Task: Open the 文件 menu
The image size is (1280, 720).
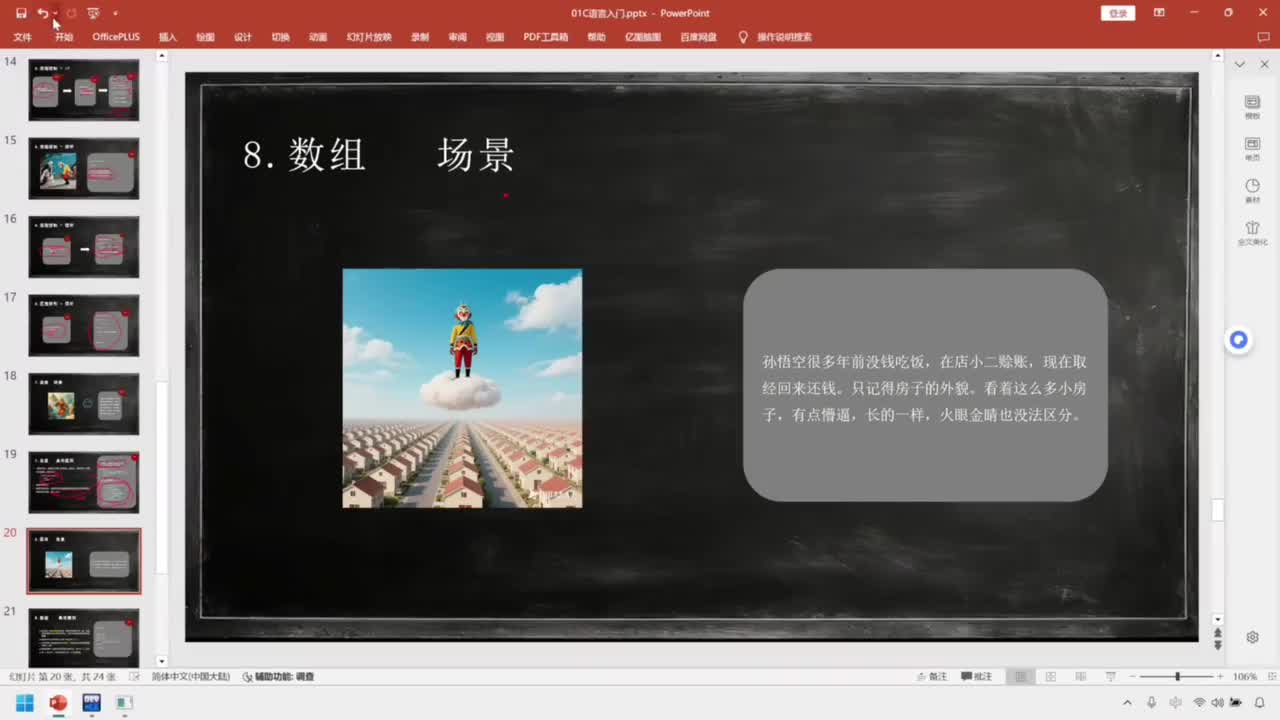Action: [22, 37]
